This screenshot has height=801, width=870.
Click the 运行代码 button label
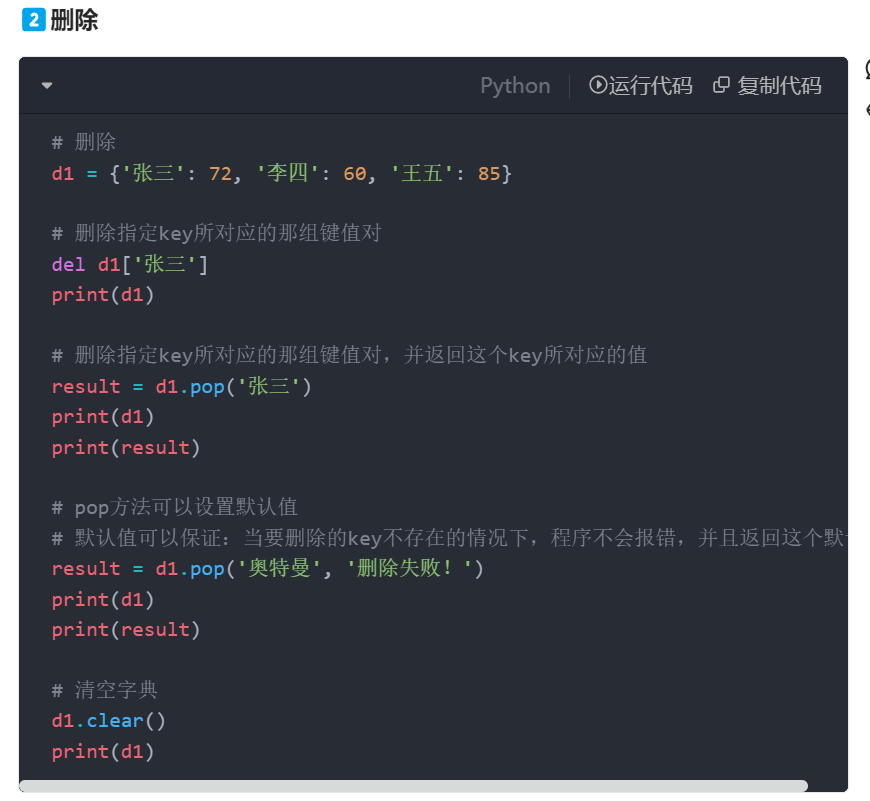point(650,85)
